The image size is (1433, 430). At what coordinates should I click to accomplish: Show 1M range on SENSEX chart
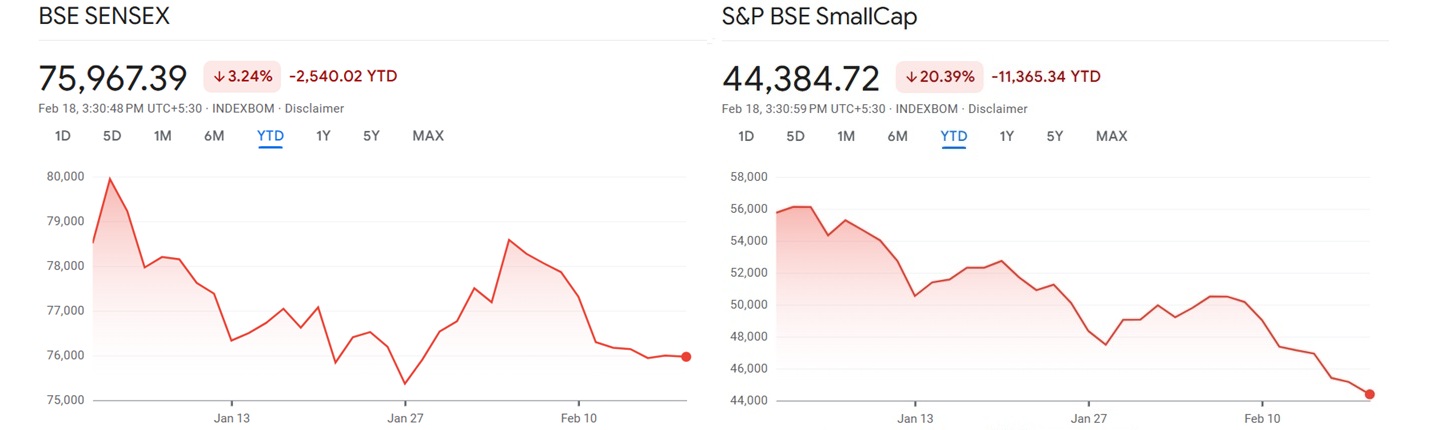[162, 136]
